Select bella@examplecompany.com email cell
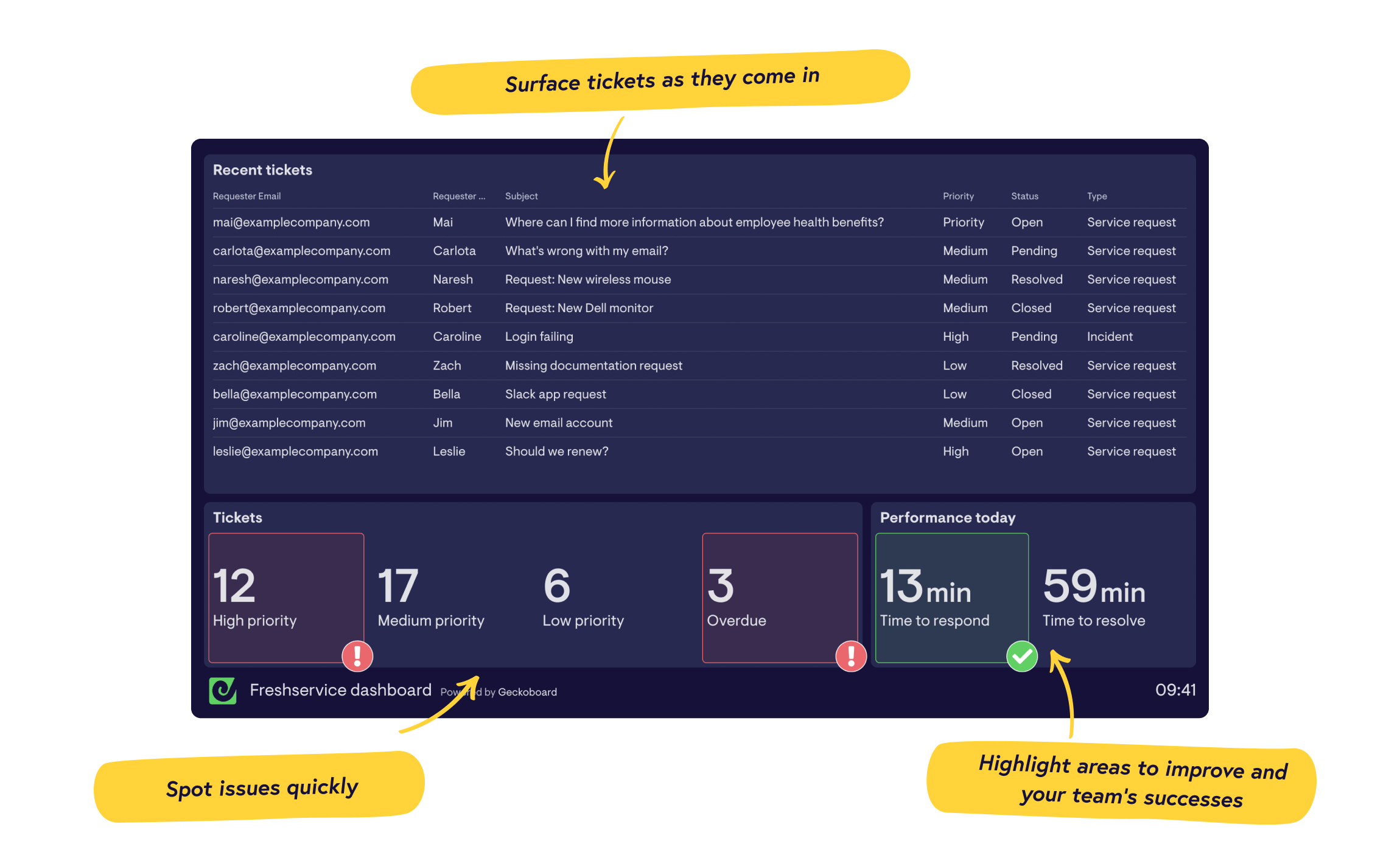Screen dimensions: 1400x858 tap(295, 394)
